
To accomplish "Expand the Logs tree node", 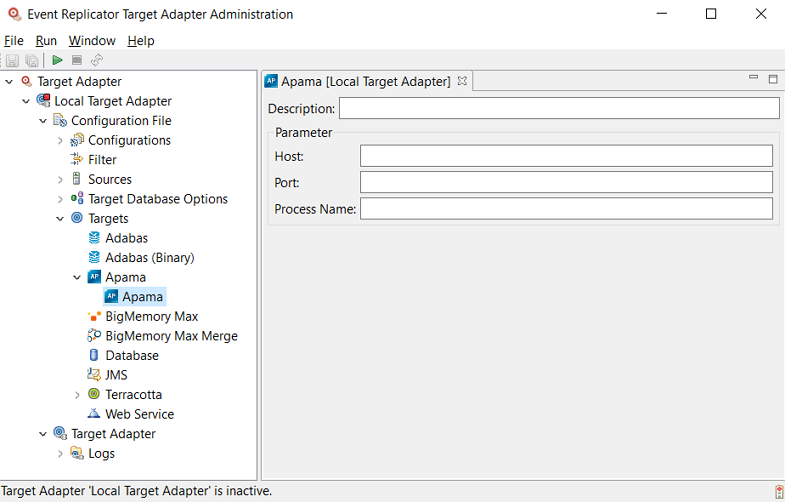I will click(60, 454).
